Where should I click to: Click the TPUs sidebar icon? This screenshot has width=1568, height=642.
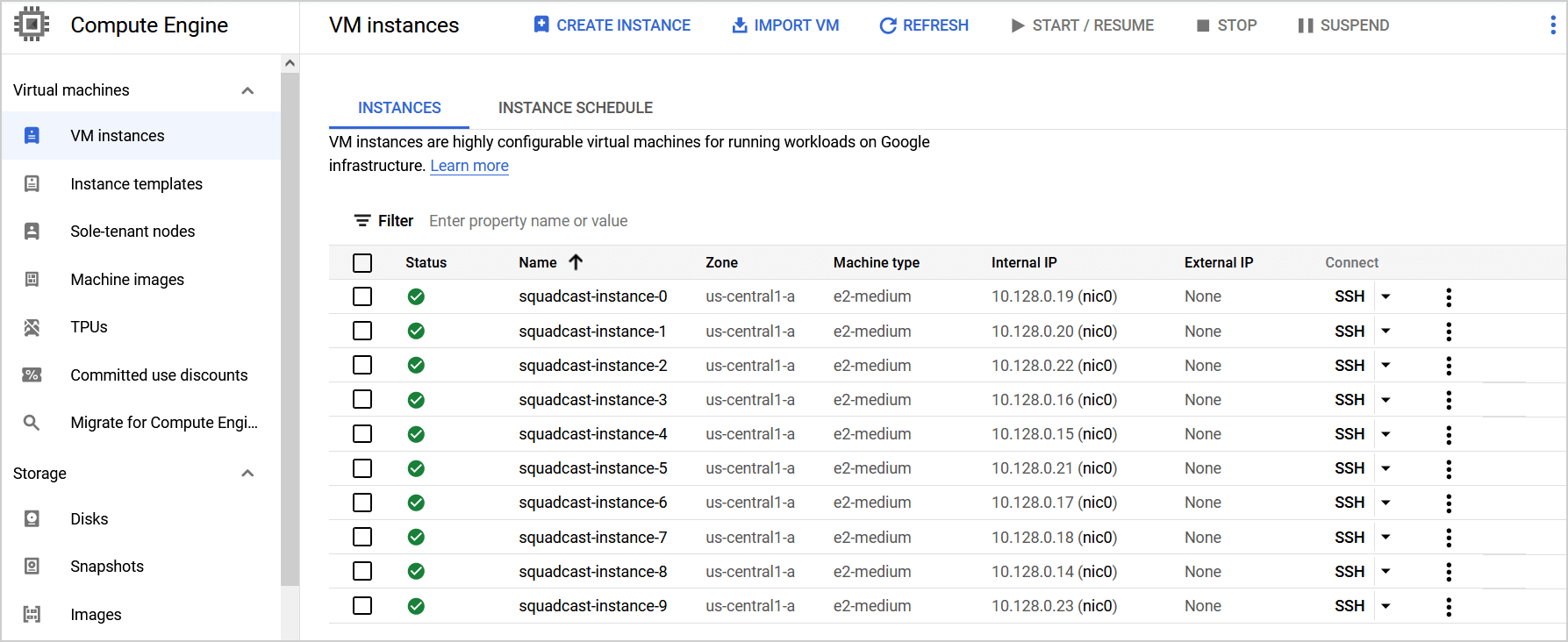point(32,327)
